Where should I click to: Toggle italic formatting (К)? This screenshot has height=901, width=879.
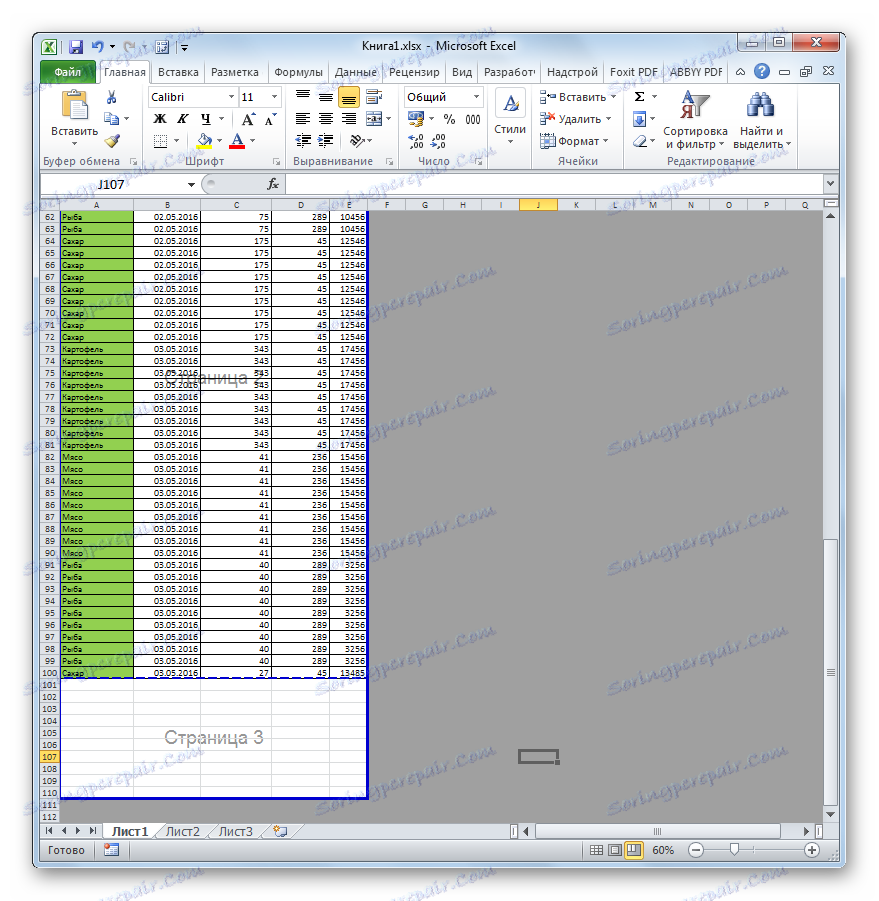coord(183,118)
